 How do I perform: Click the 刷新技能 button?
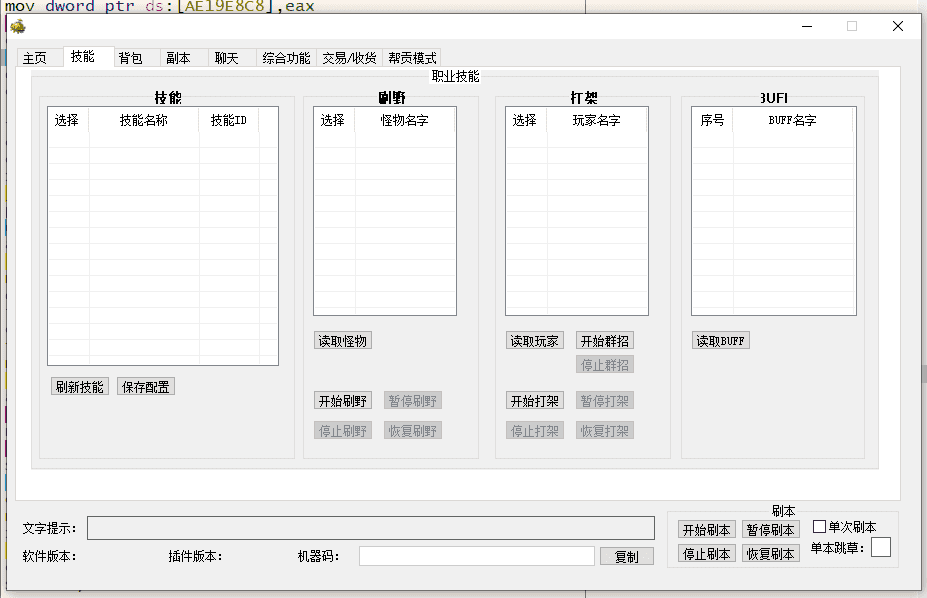[x=80, y=387]
